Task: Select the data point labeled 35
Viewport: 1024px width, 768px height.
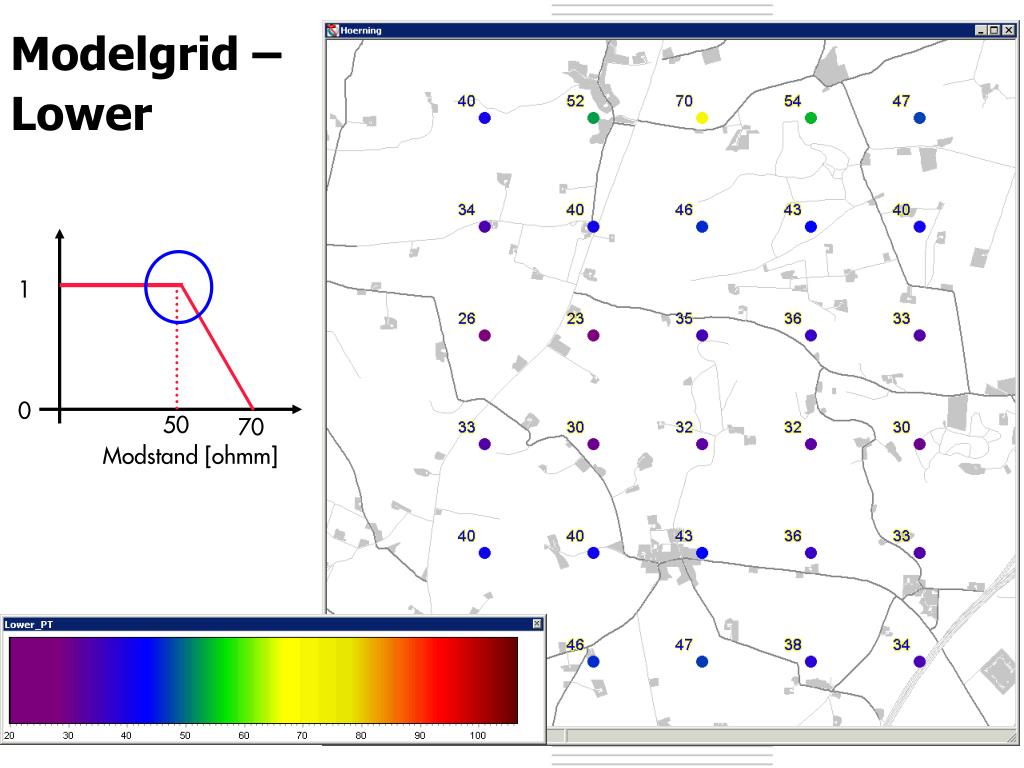Action: 702,336
